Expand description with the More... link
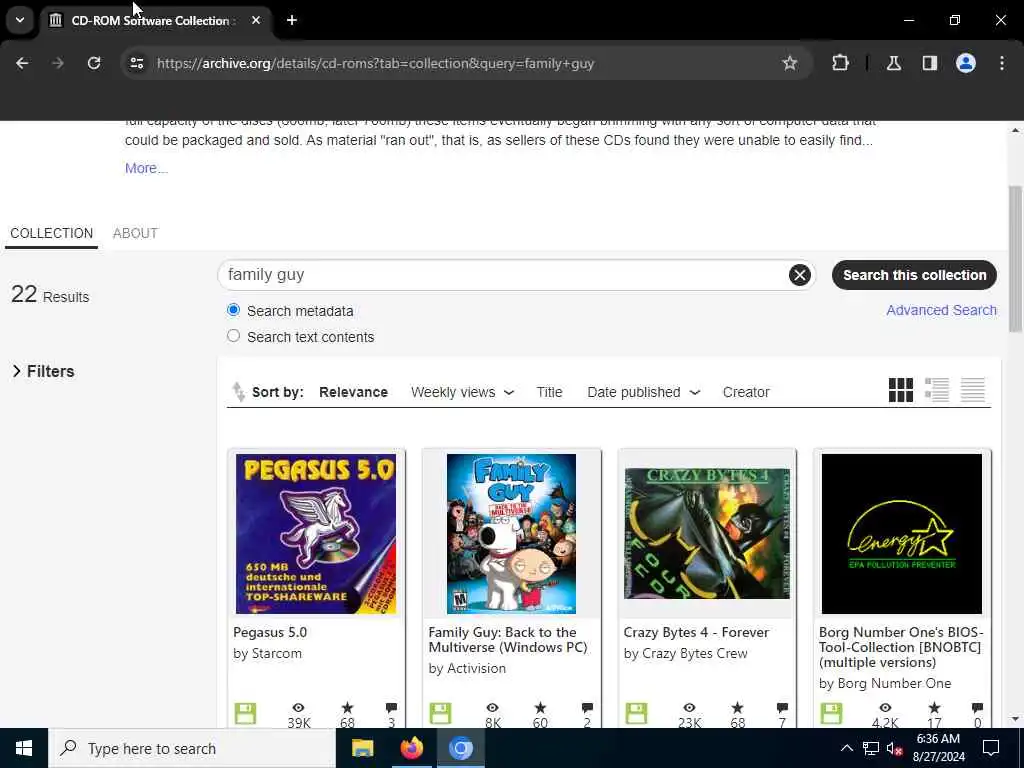Screen dimensions: 1024x768 tap(146, 168)
